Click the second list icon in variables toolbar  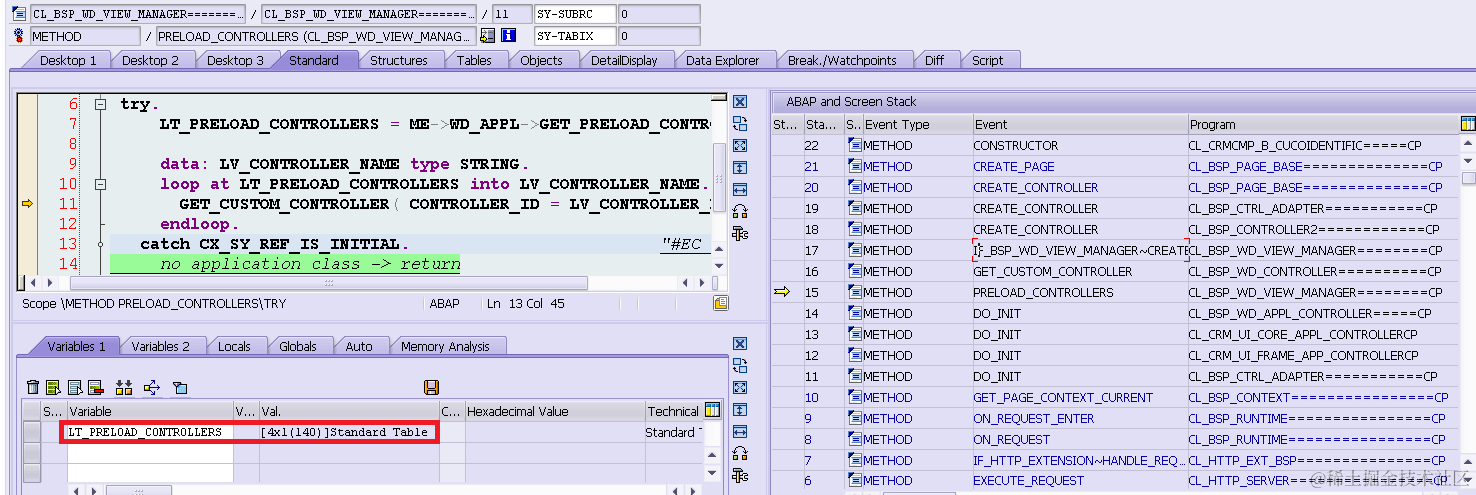[x=75, y=388]
